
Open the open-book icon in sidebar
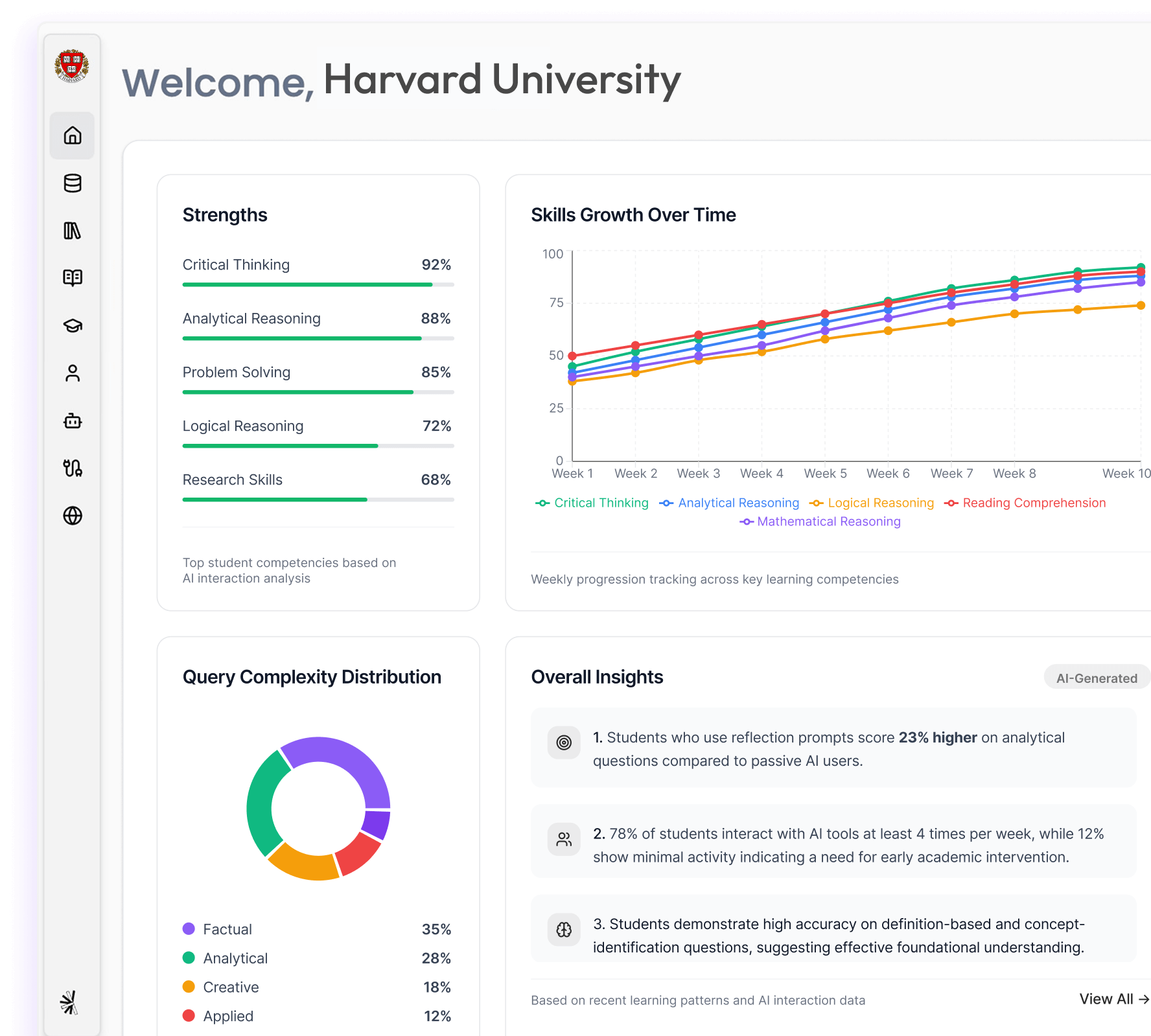click(73, 278)
